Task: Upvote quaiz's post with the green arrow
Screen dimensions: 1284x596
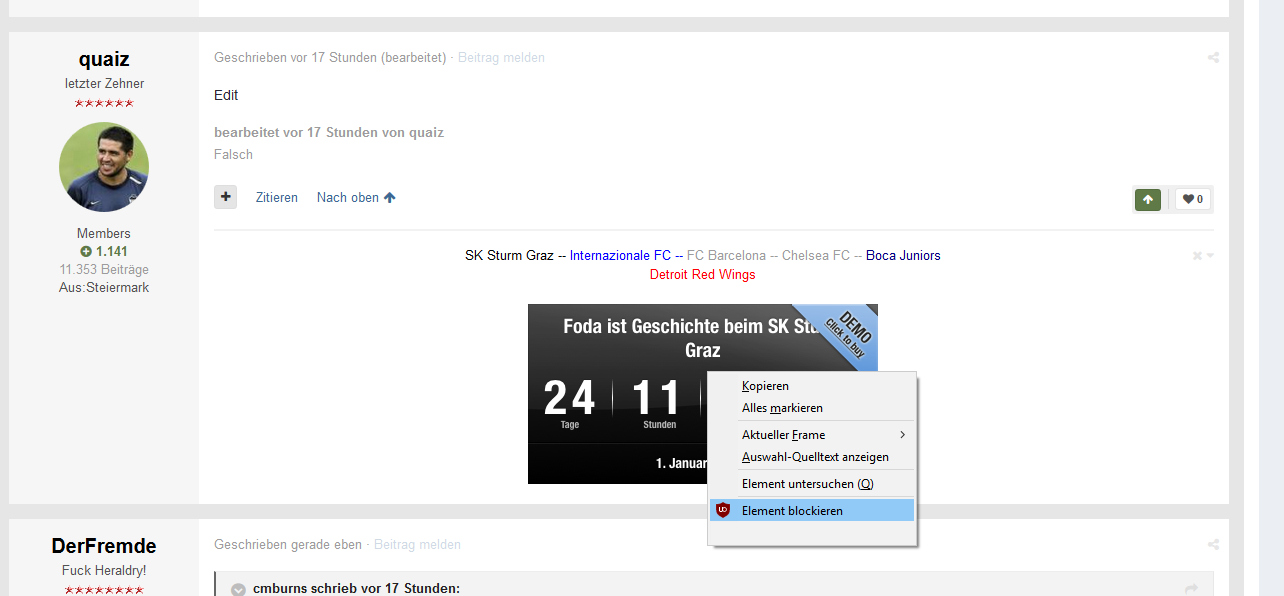Action: (x=1147, y=199)
